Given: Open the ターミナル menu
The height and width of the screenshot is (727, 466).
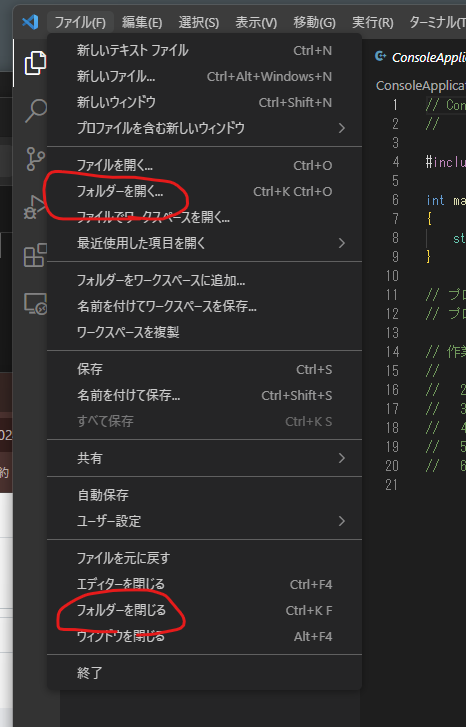Looking at the screenshot, I should (436, 22).
